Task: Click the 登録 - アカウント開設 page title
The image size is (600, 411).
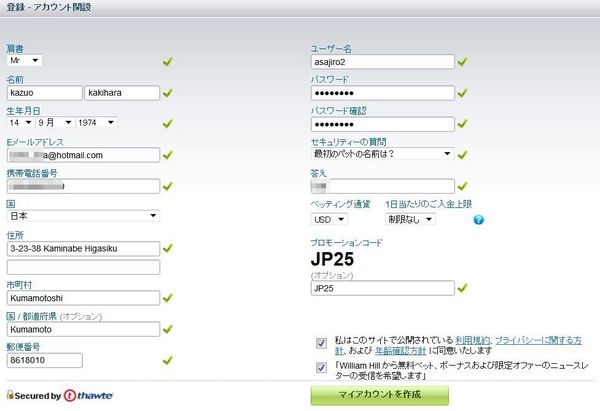Action: tap(49, 7)
